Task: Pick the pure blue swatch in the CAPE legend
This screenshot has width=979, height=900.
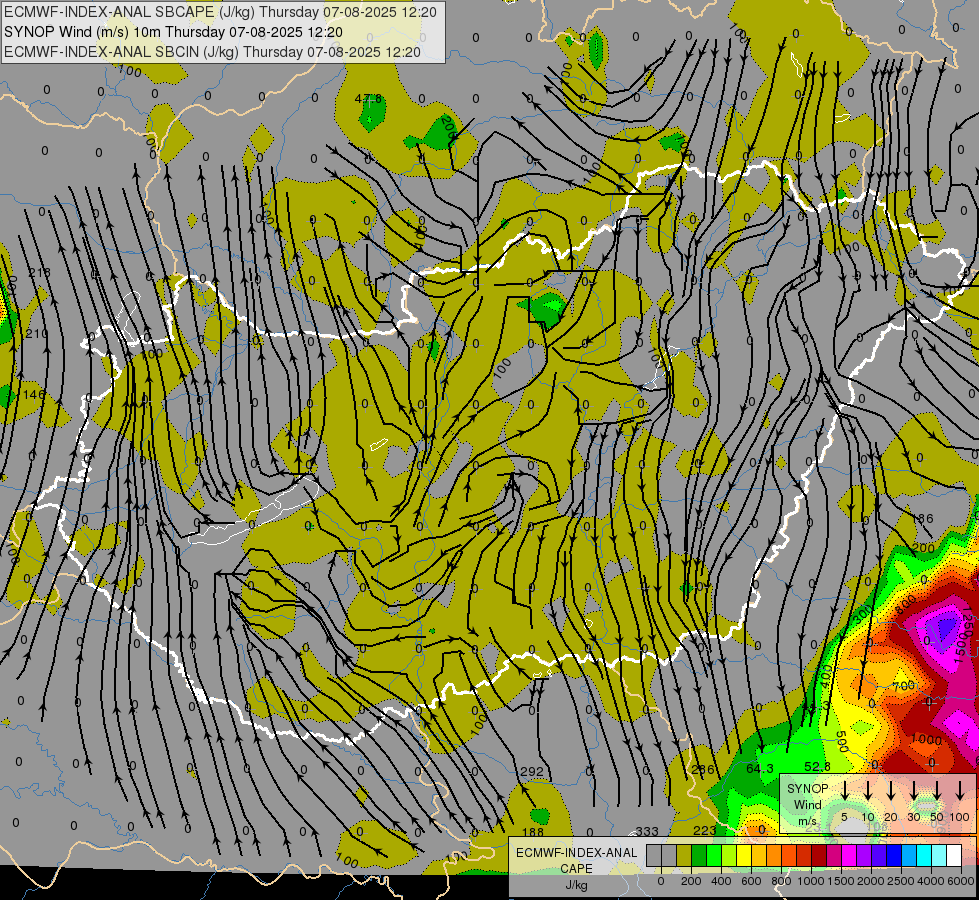Action: (893, 855)
